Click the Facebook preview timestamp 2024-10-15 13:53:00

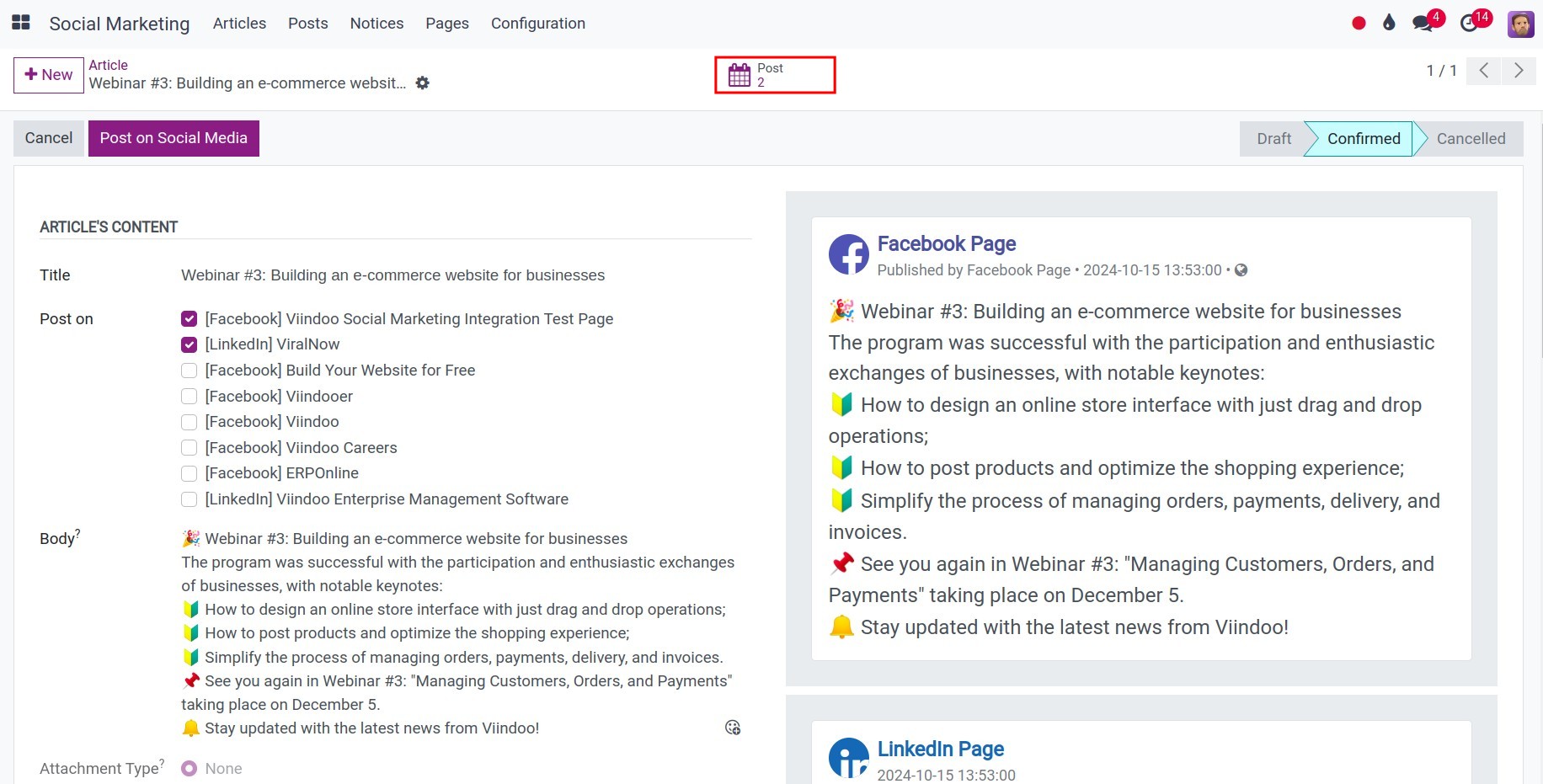tap(1152, 270)
